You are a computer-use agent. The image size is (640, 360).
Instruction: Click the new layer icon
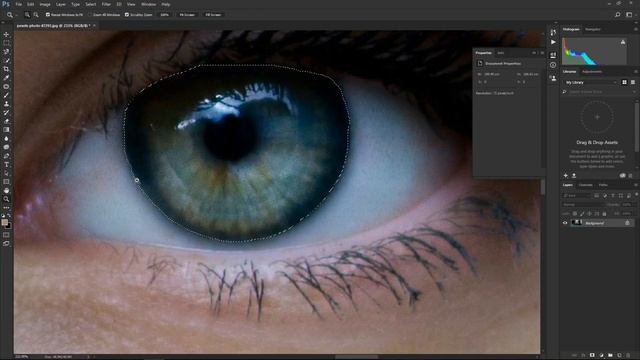619,356
